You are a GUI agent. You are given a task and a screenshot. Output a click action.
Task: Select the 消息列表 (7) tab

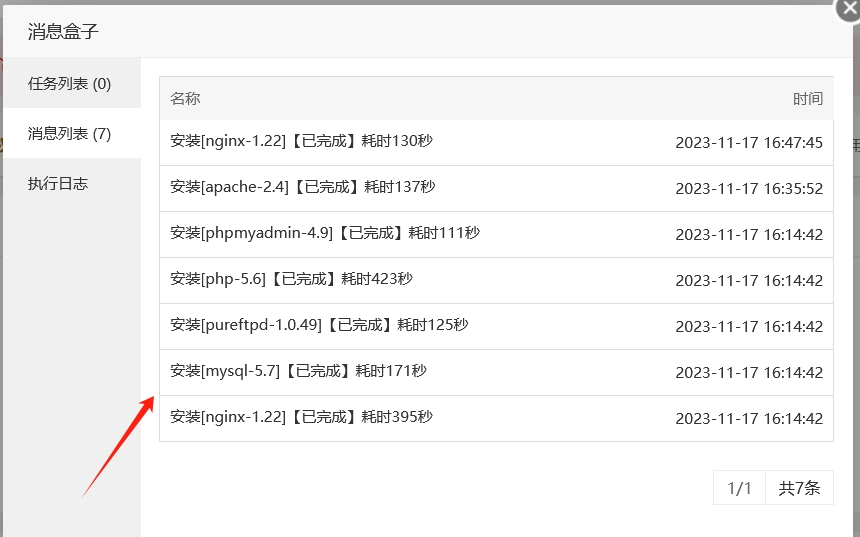pos(70,134)
